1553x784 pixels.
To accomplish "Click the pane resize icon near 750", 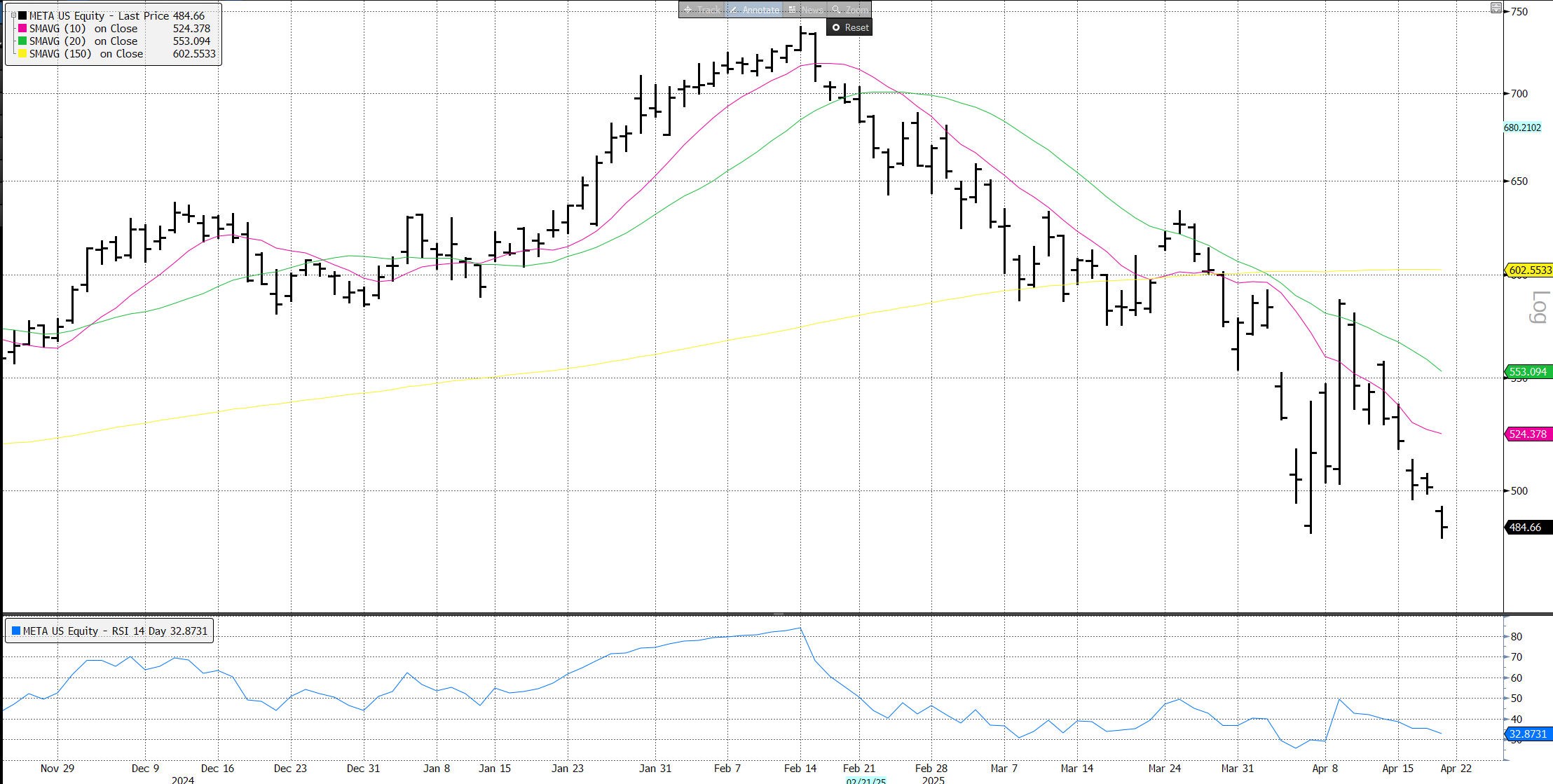I will point(1496,8).
